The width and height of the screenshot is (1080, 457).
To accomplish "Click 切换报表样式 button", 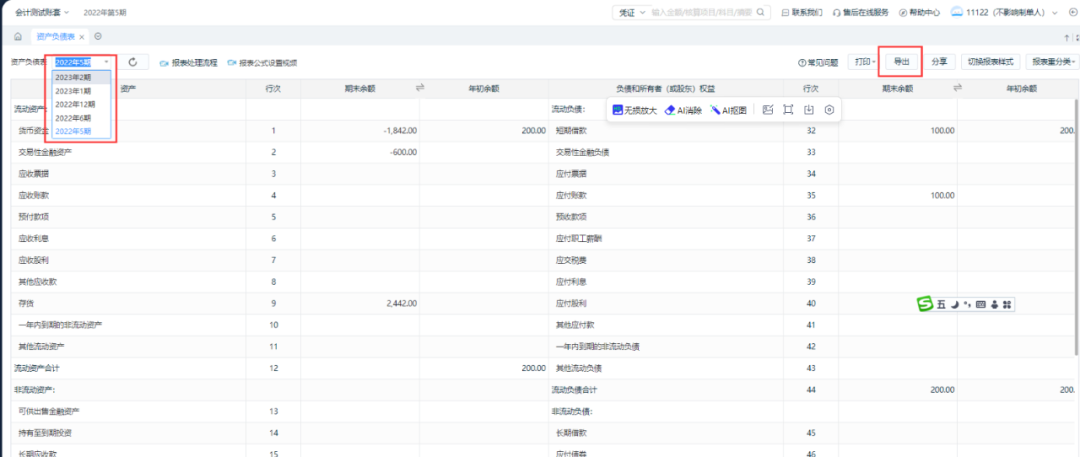I will [990, 62].
